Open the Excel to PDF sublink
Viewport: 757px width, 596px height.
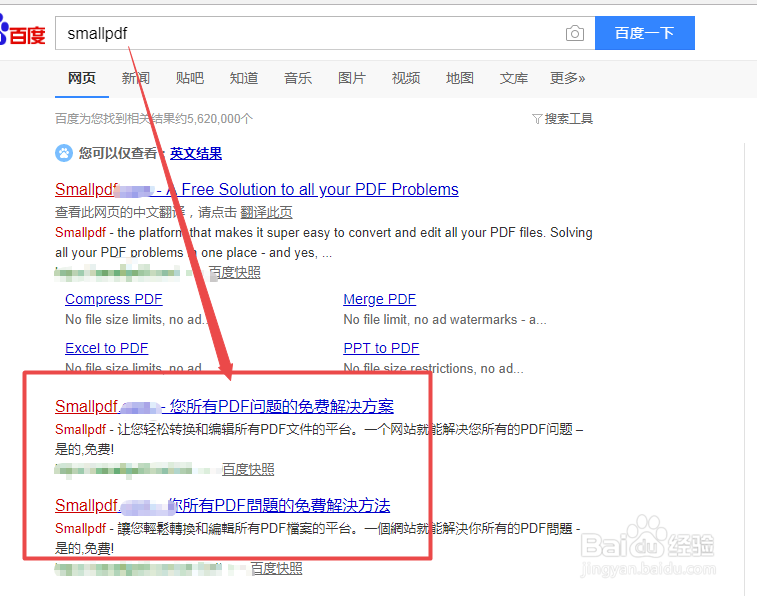click(x=107, y=348)
